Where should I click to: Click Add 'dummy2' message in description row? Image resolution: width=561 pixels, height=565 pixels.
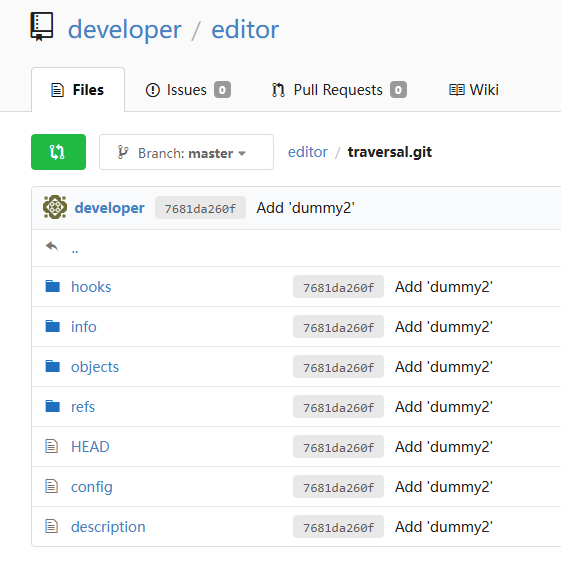tap(444, 527)
